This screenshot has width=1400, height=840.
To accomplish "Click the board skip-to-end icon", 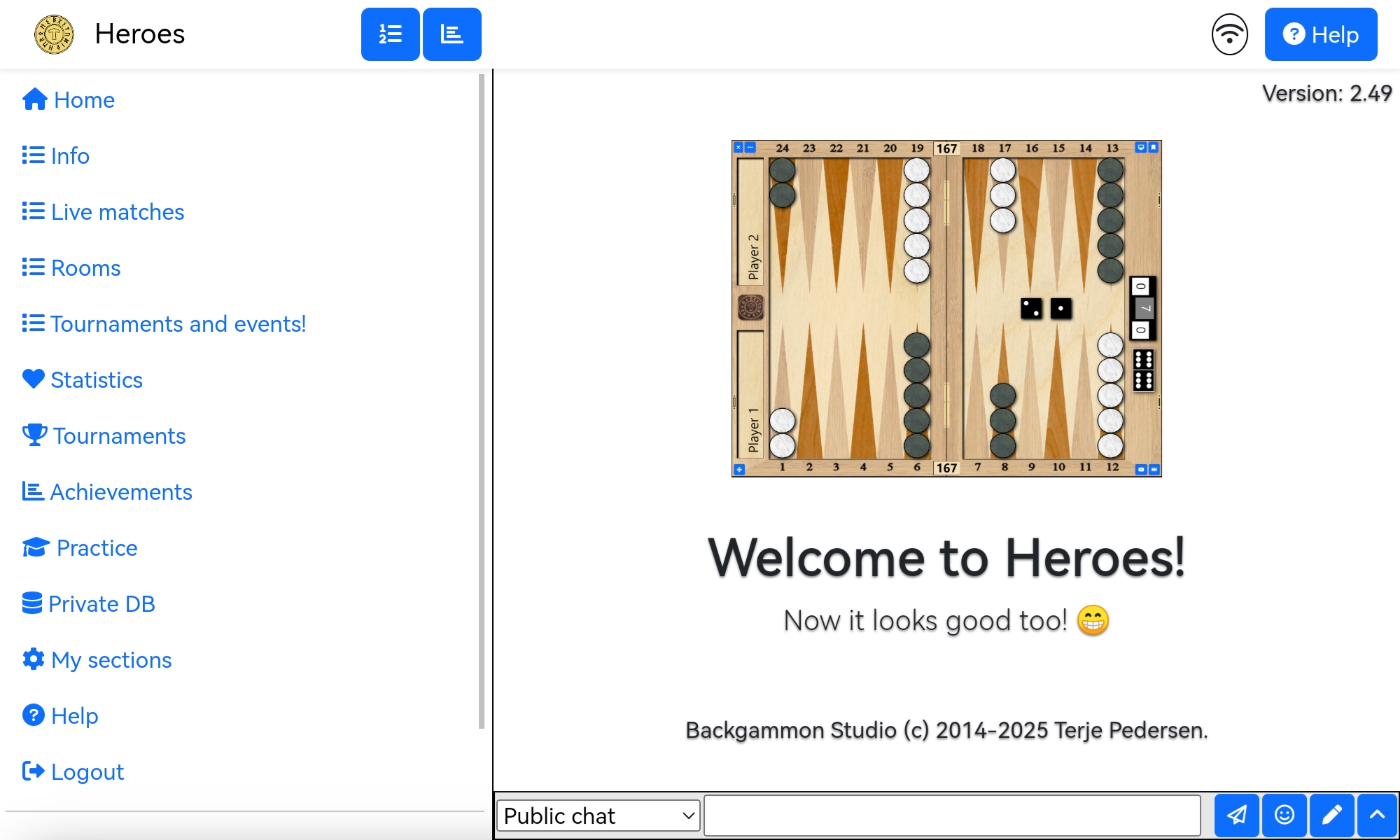I will (1154, 469).
